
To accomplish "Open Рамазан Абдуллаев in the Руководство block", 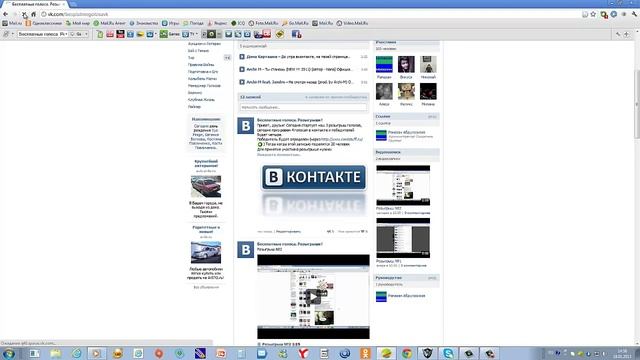I will click(407, 296).
